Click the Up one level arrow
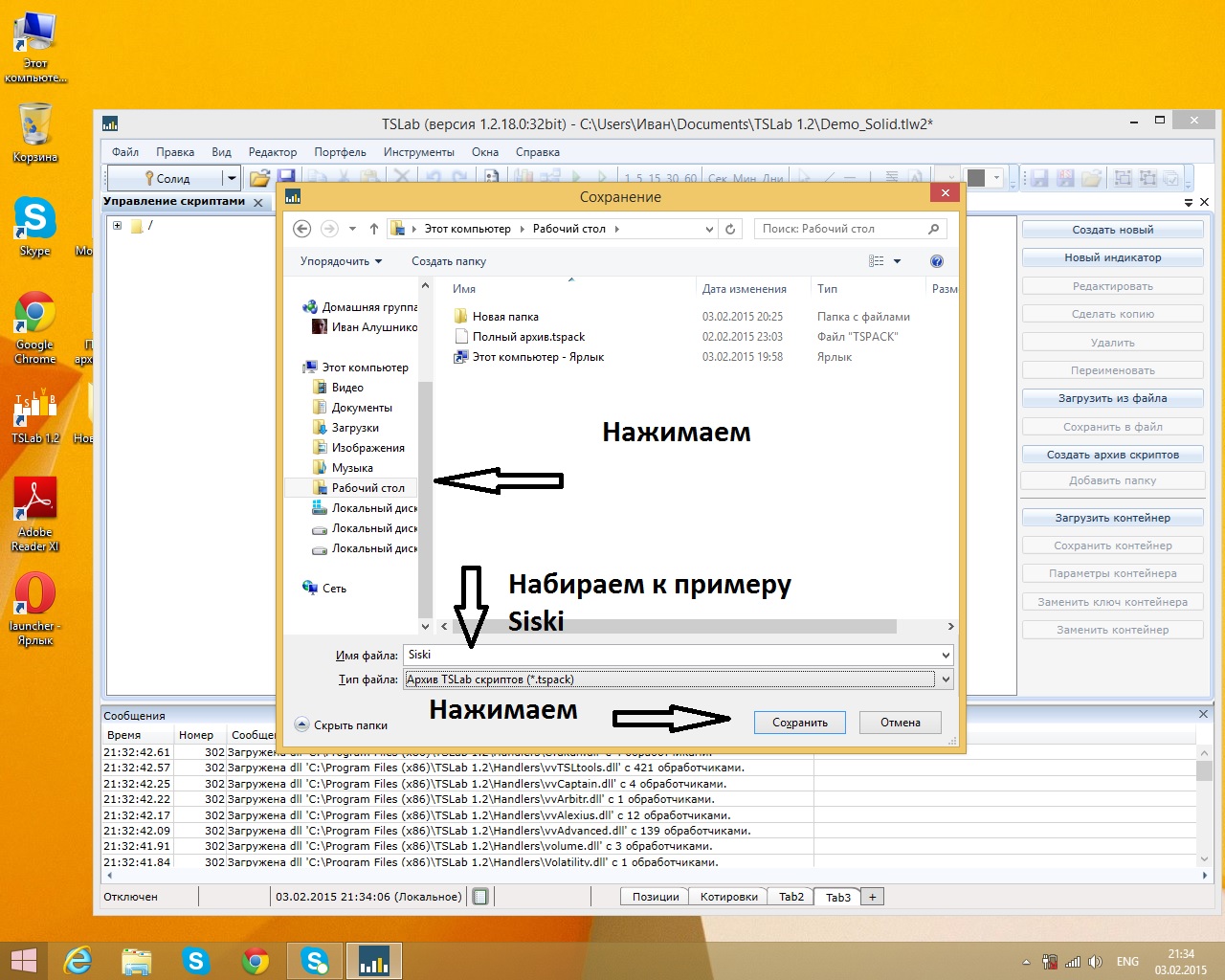The width and height of the screenshot is (1225, 980). point(373,229)
